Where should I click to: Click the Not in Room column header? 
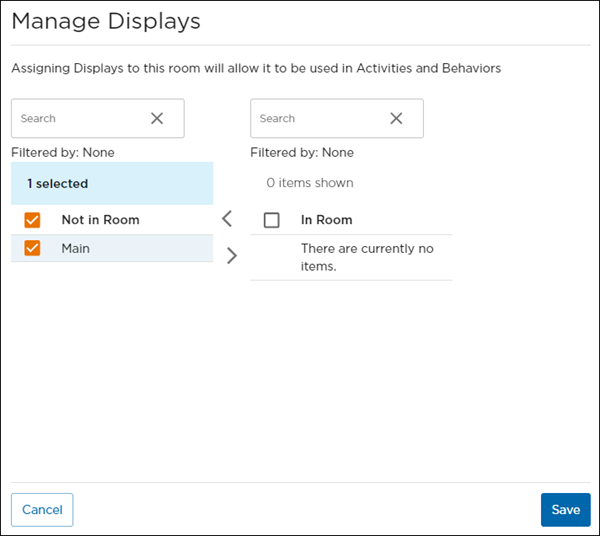coord(100,220)
